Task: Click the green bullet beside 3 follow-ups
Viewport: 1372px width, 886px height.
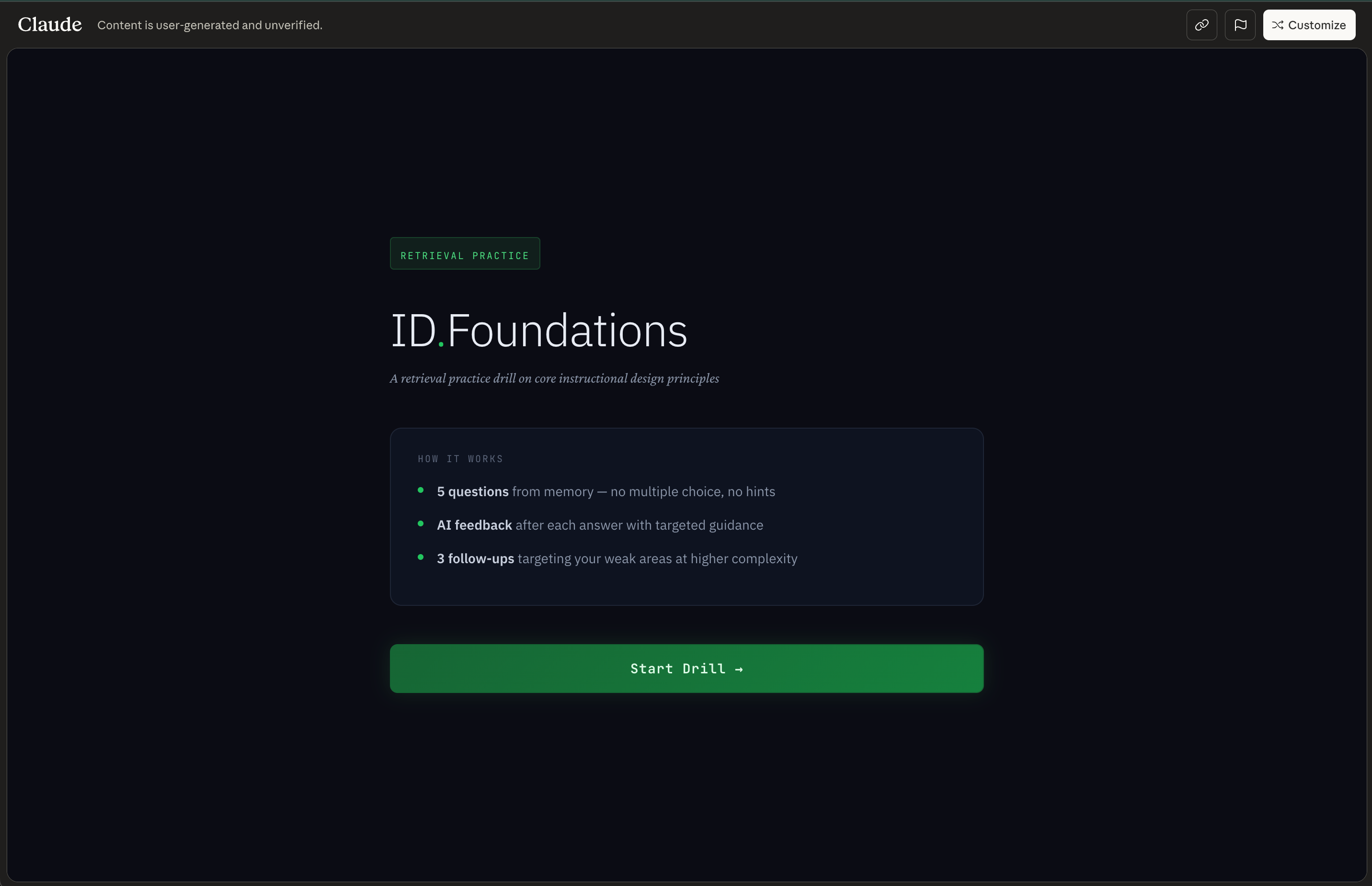Action: 421,557
